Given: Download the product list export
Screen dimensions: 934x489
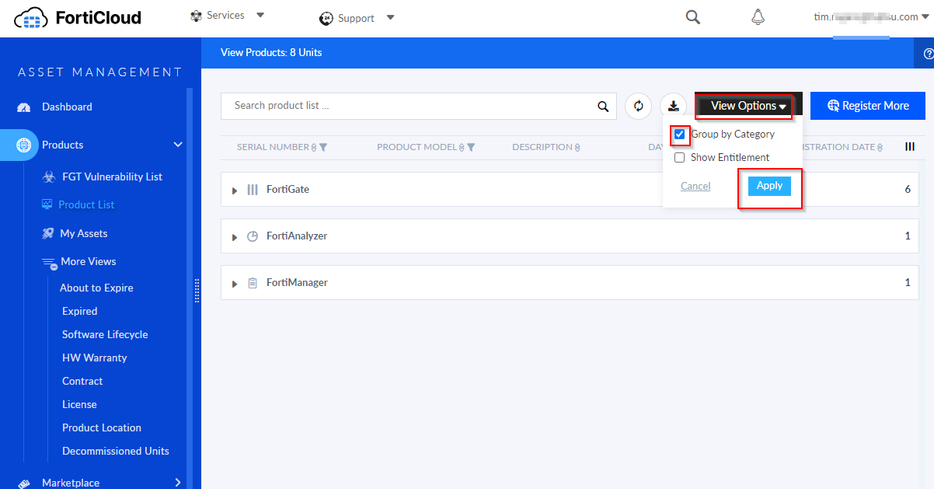Looking at the screenshot, I should (x=673, y=106).
